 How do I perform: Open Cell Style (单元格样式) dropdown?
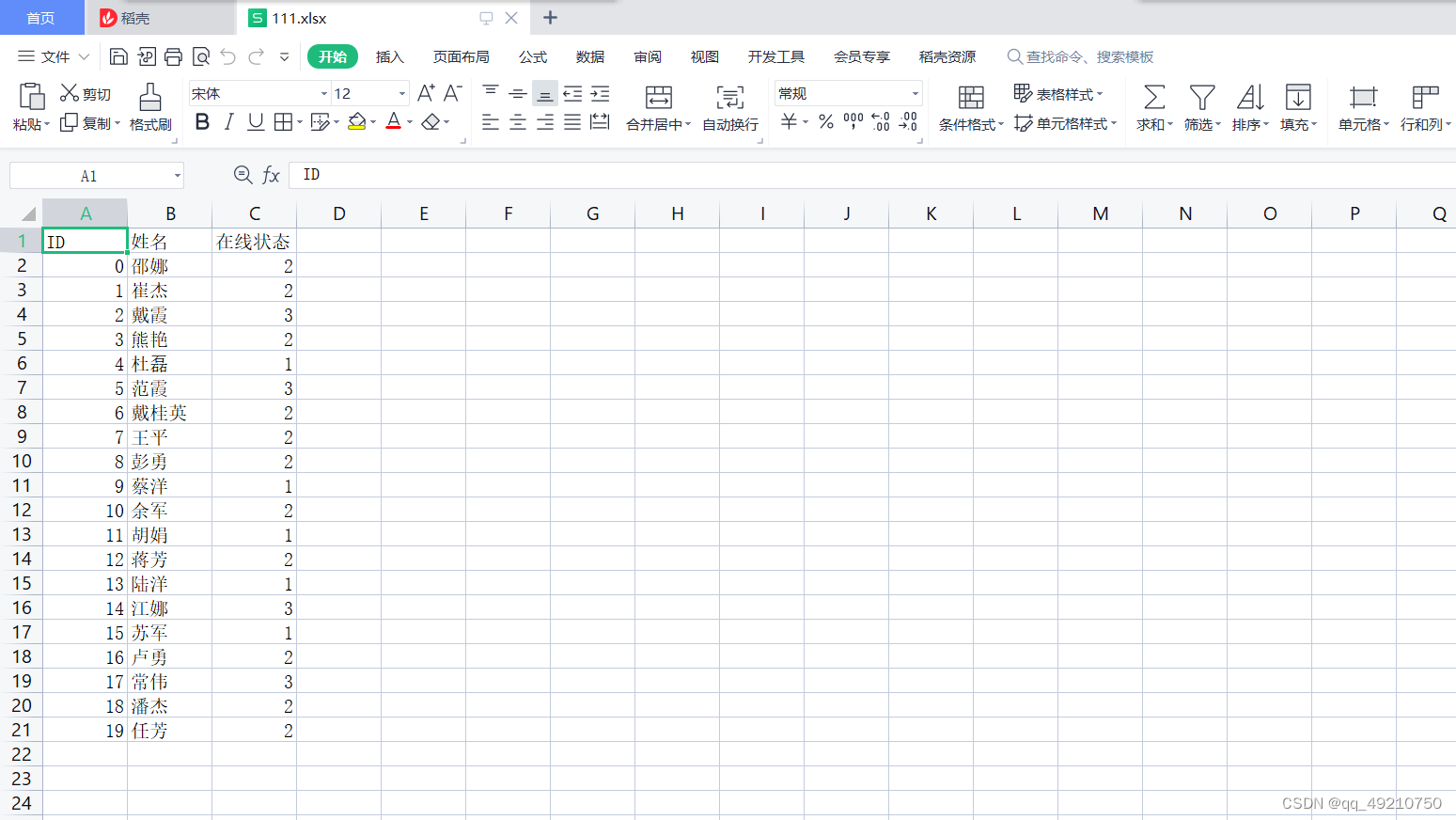pyautogui.click(x=1065, y=123)
